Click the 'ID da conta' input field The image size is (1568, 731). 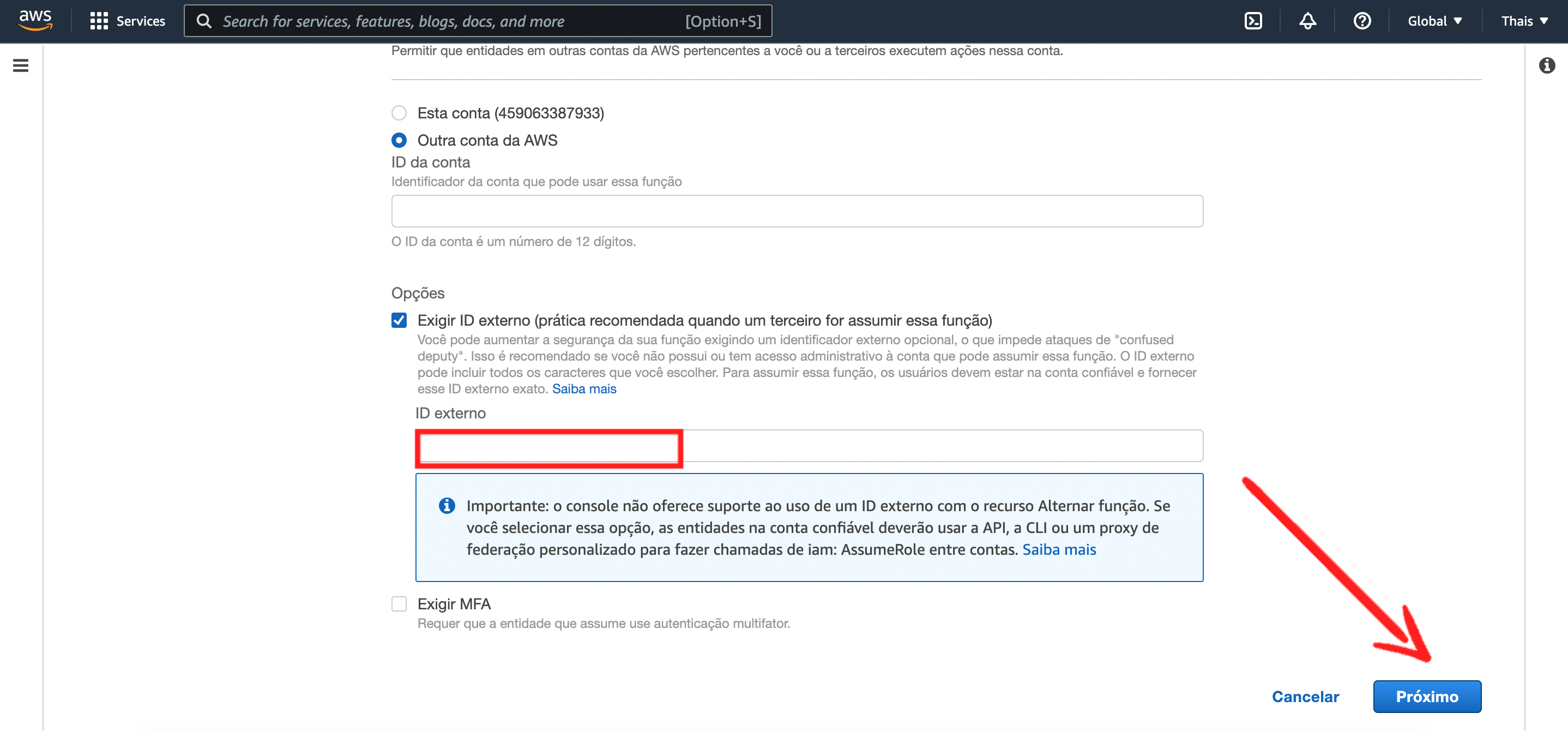click(797, 211)
